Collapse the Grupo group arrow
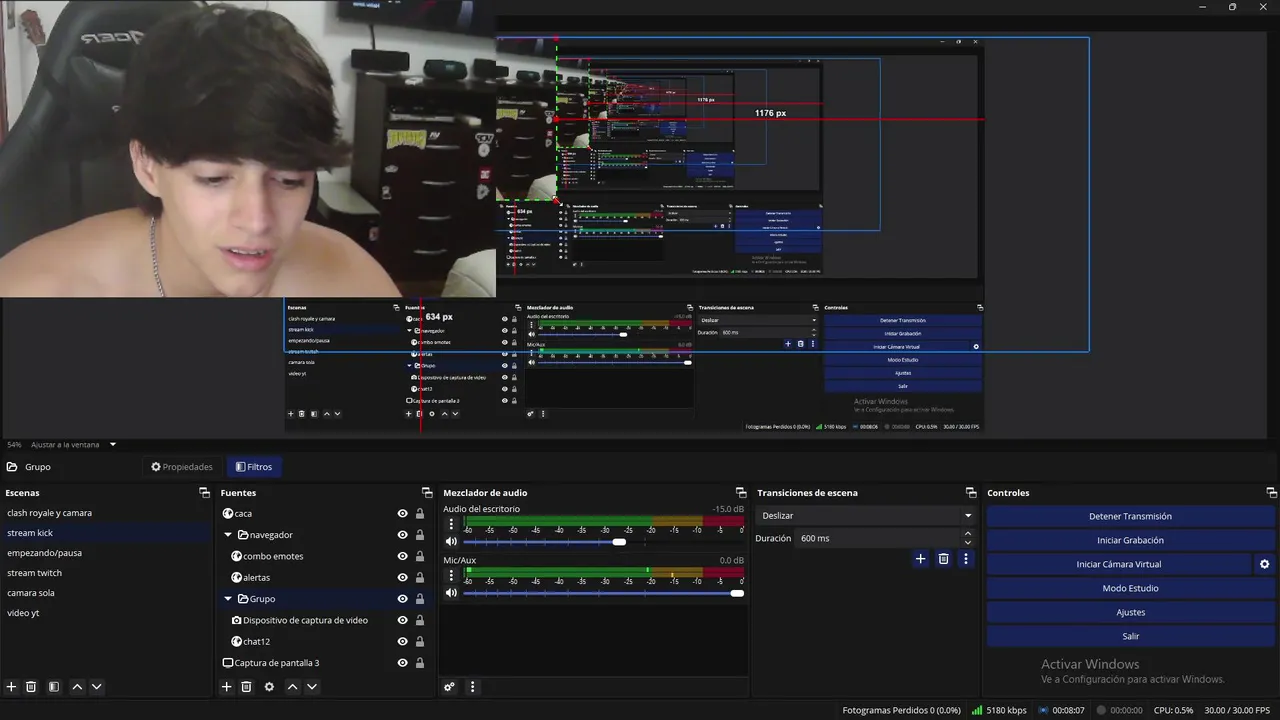This screenshot has height=720, width=1280. 228,599
